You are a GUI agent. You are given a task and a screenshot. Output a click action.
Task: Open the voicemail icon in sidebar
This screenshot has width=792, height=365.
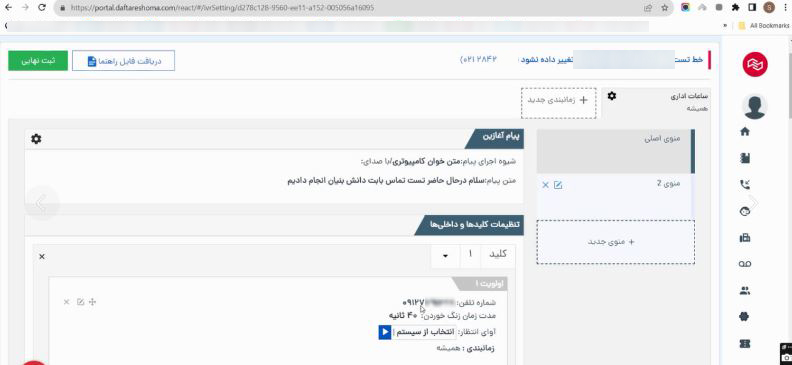point(745,264)
